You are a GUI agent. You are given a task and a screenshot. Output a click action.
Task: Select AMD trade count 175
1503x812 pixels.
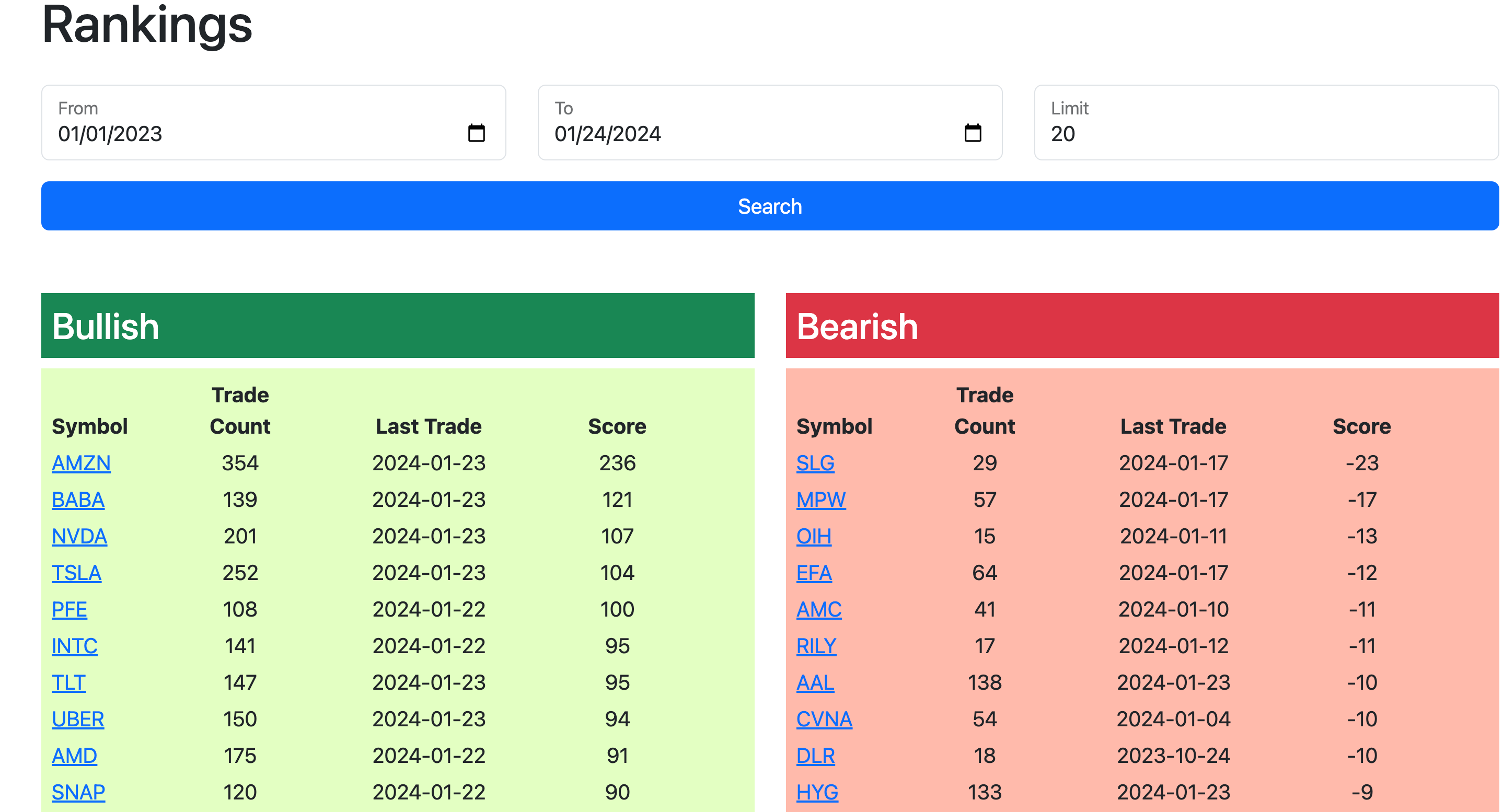pyautogui.click(x=240, y=756)
